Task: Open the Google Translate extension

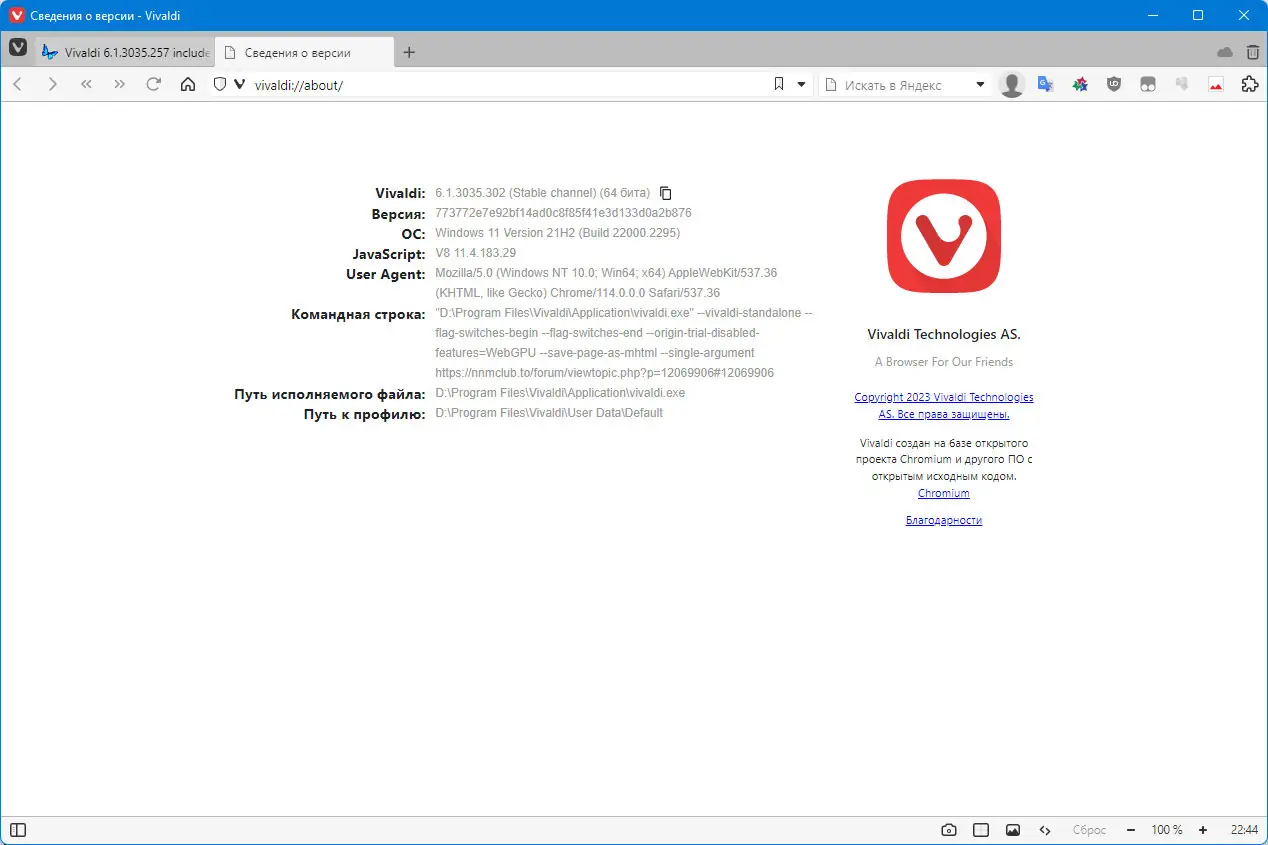Action: [1045, 84]
